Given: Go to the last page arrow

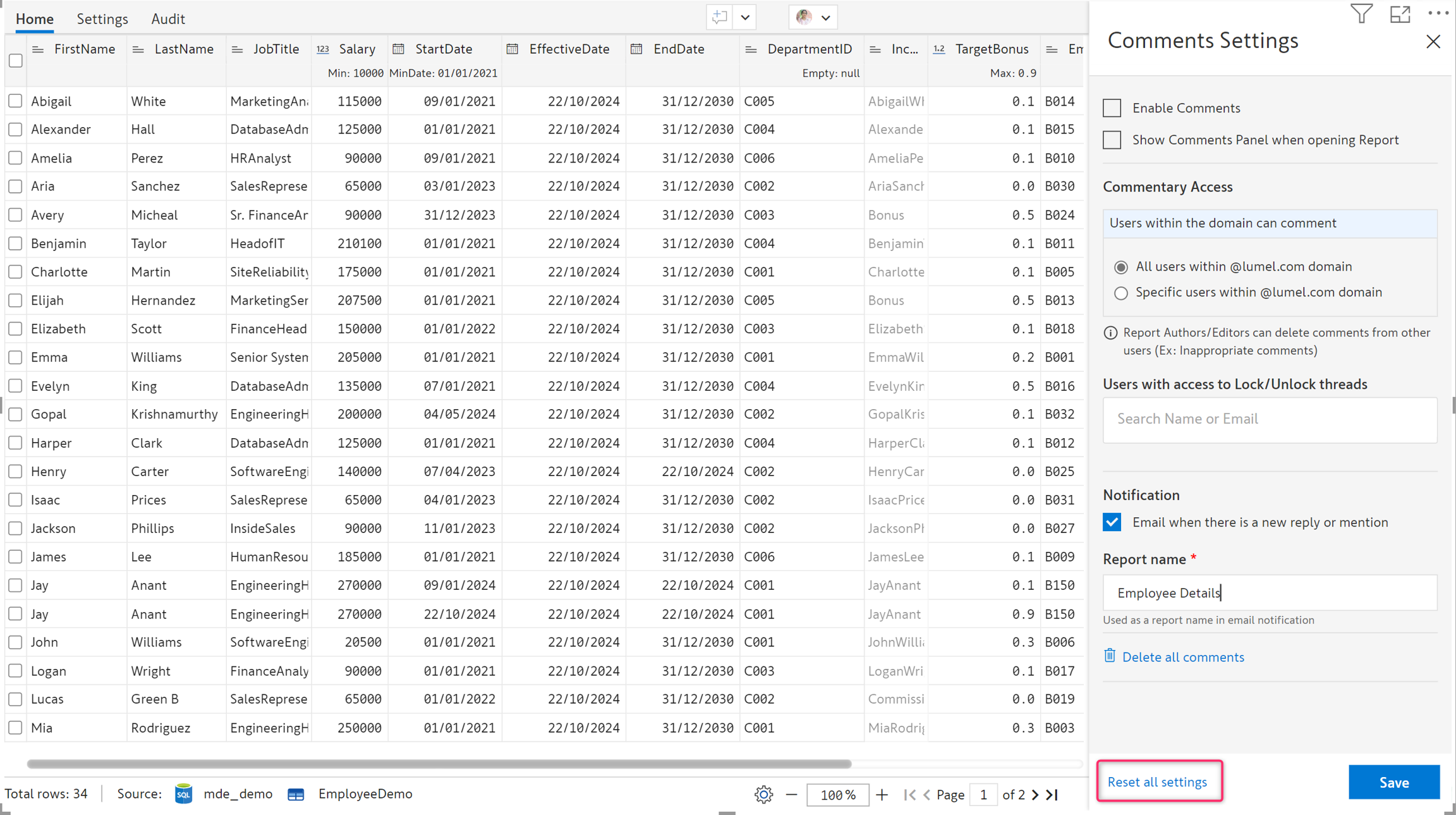Looking at the screenshot, I should tap(1052, 794).
